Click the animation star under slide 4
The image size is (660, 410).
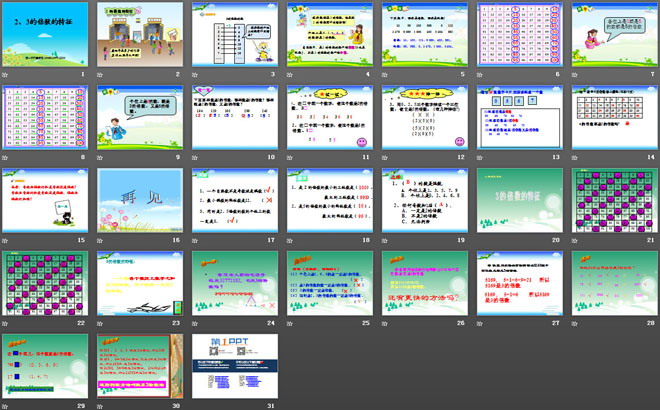pos(290,75)
